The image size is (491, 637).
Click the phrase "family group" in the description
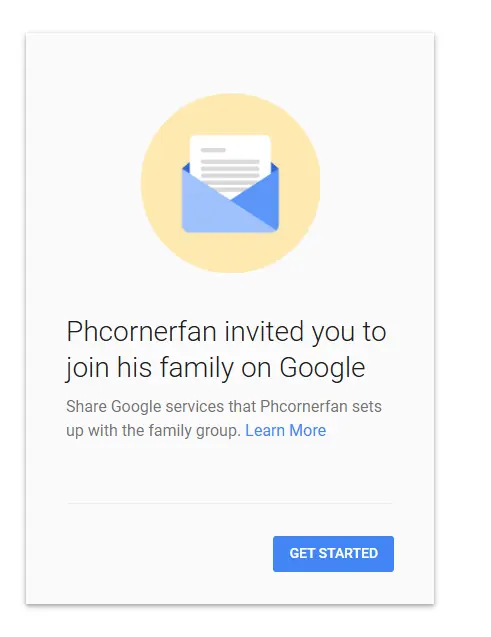(195, 431)
